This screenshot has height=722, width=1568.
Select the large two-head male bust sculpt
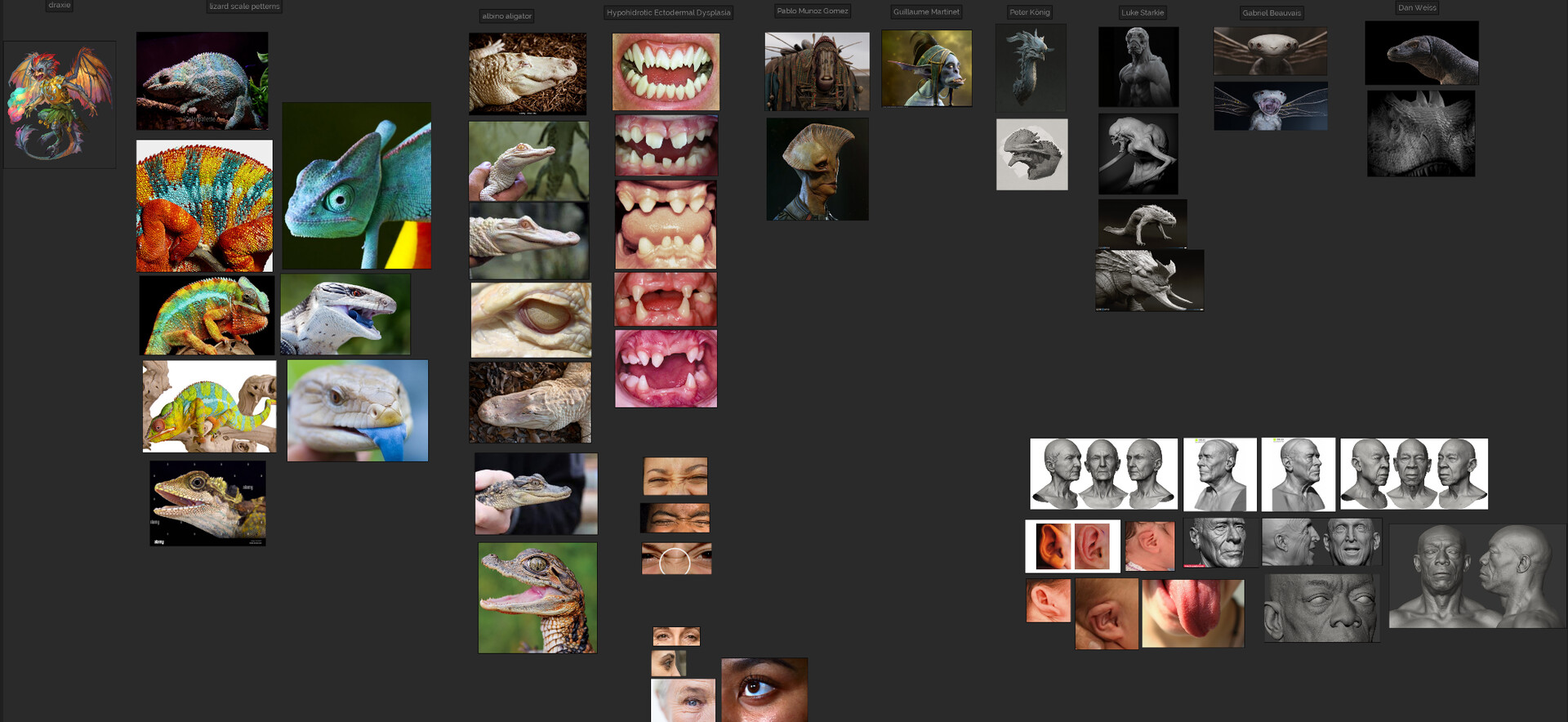[1477, 576]
